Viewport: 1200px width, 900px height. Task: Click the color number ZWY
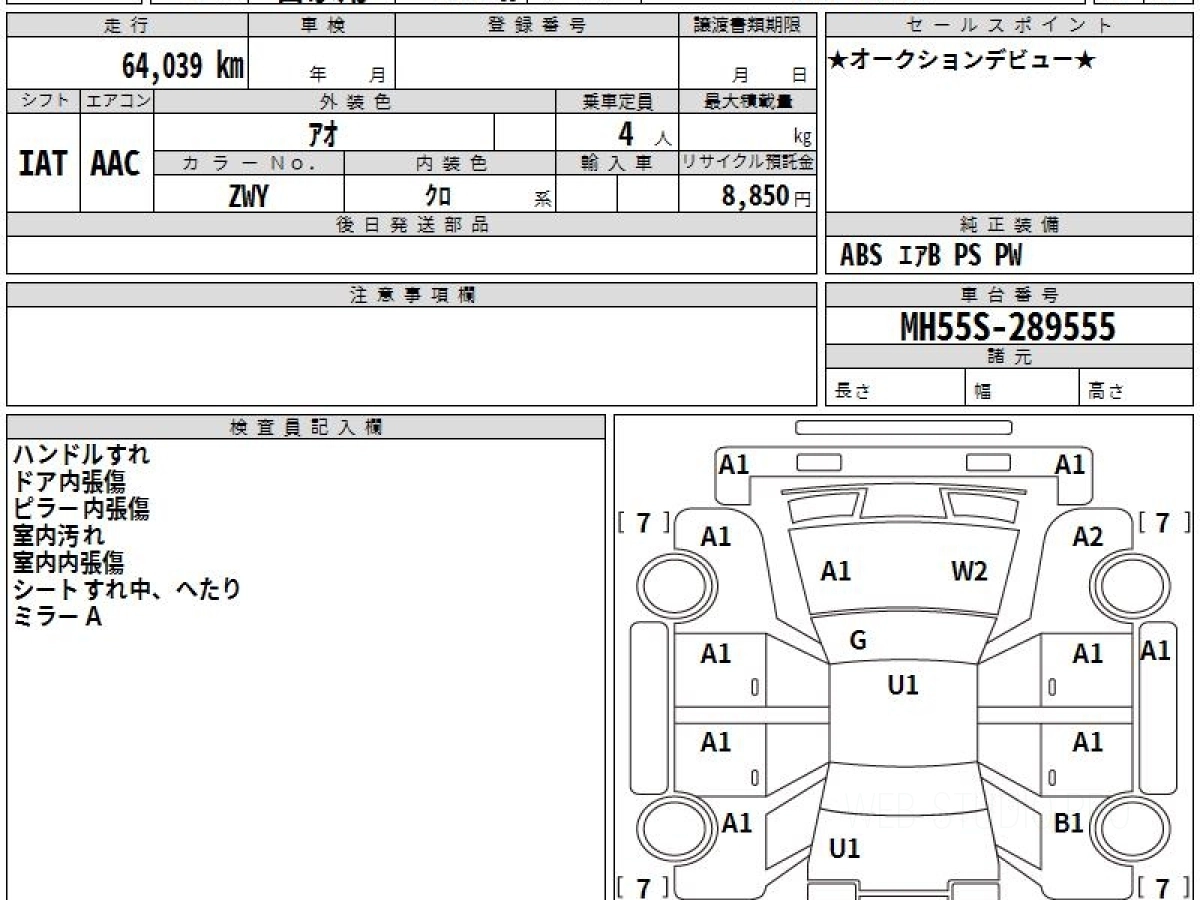(249, 196)
